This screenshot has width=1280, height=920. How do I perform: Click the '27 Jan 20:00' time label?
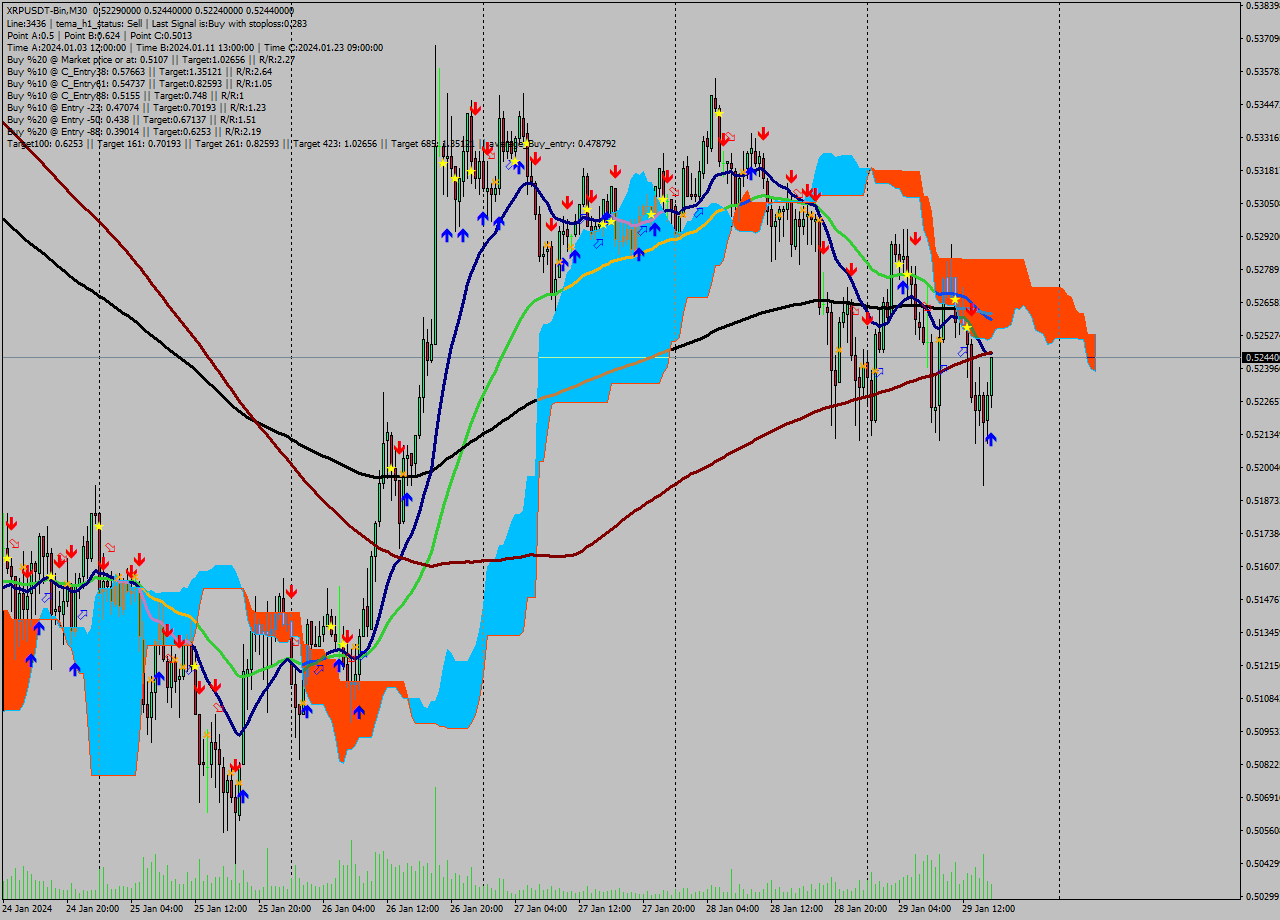[669, 909]
